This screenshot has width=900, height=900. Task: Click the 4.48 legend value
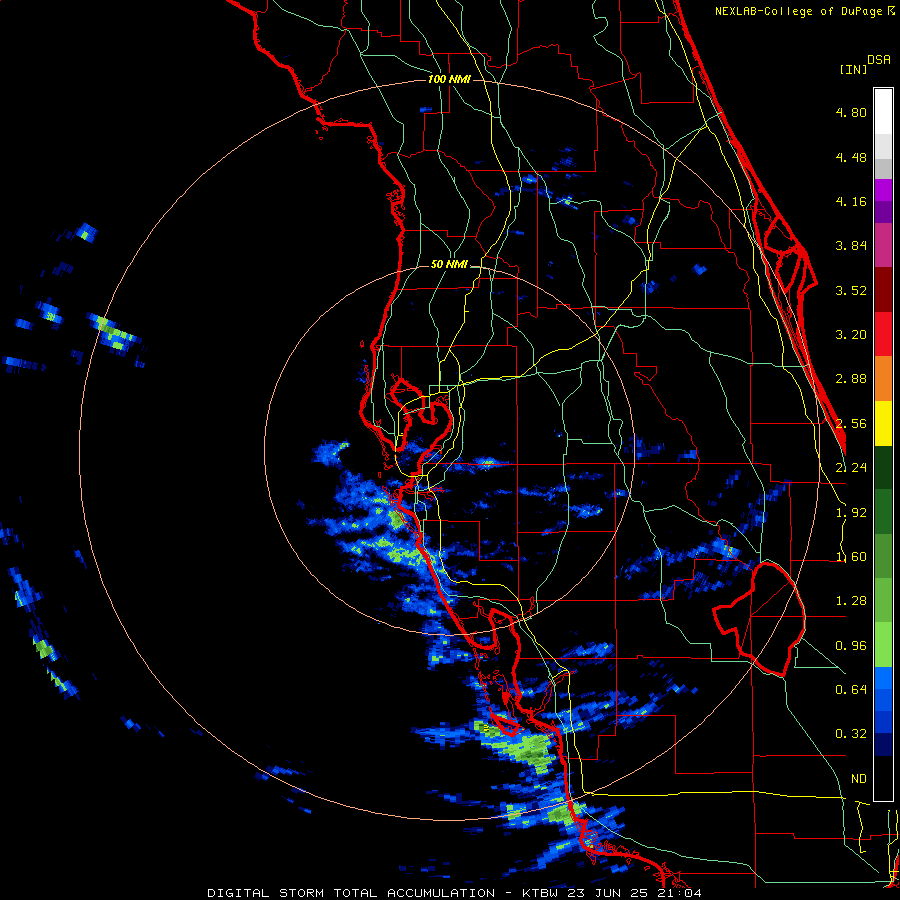pos(851,157)
